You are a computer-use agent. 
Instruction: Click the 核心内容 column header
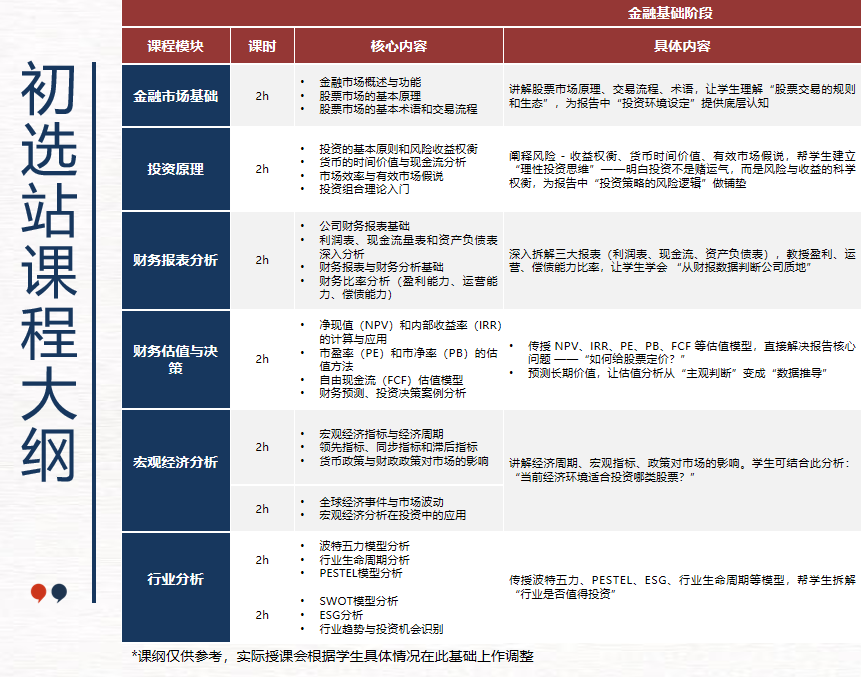[399, 45]
